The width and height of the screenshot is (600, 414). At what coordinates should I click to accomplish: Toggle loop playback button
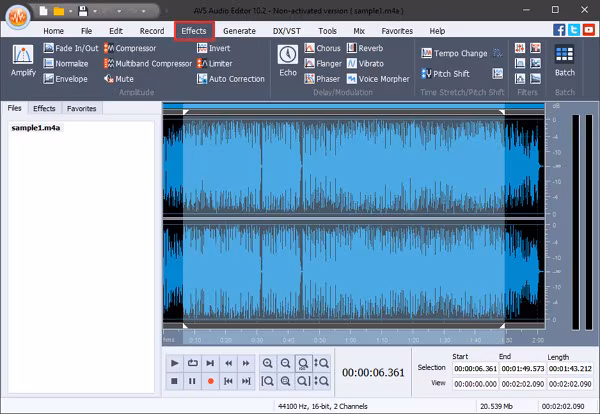[192, 363]
